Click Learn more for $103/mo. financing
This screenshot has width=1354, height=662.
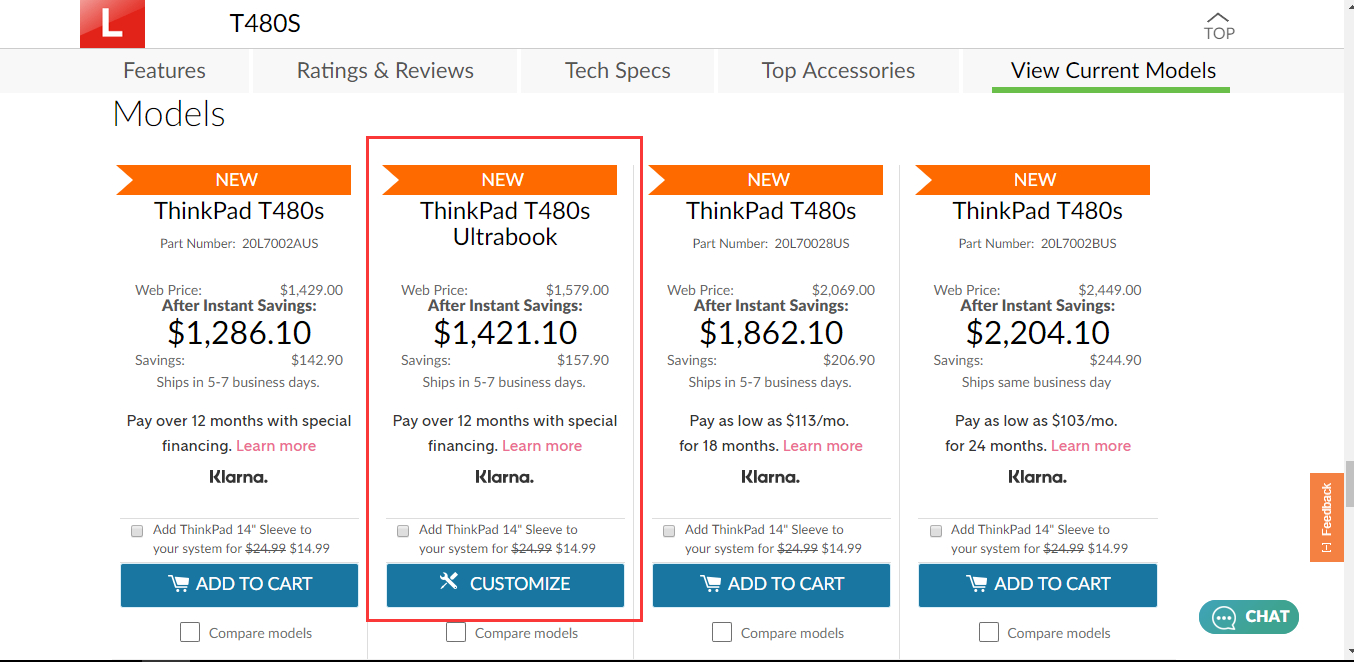[1090, 446]
